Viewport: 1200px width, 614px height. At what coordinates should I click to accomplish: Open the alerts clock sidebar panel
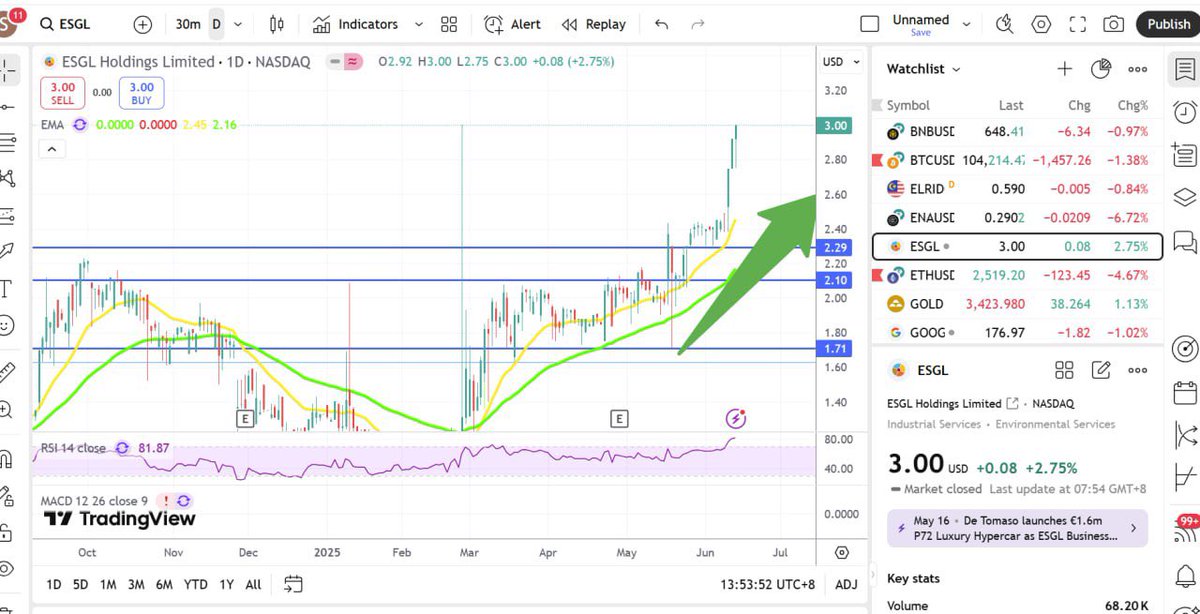1185,111
